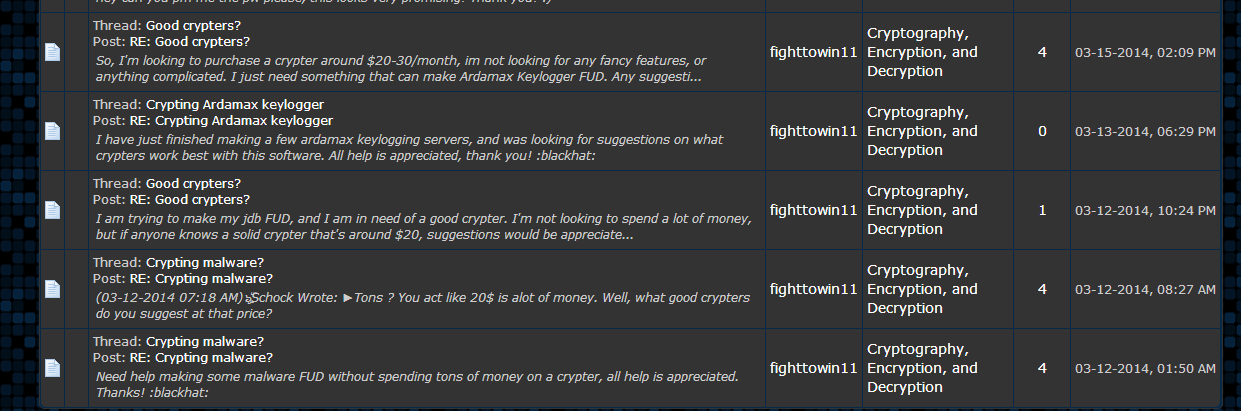
Task: Open 'RE: Crypting malware?' post in the 01:50 AM row
Action: coord(201,357)
